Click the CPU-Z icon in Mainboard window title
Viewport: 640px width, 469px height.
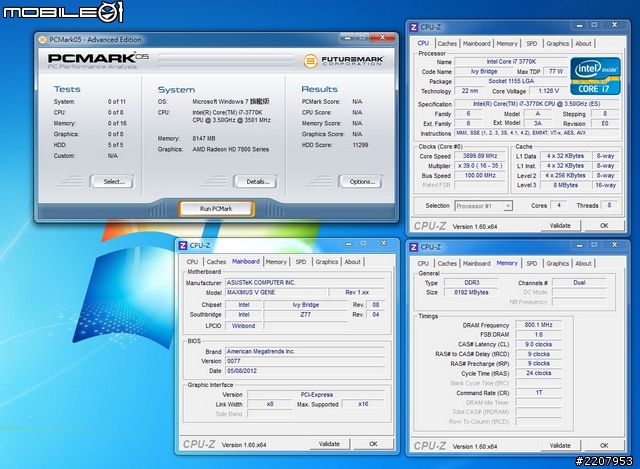coord(183,245)
